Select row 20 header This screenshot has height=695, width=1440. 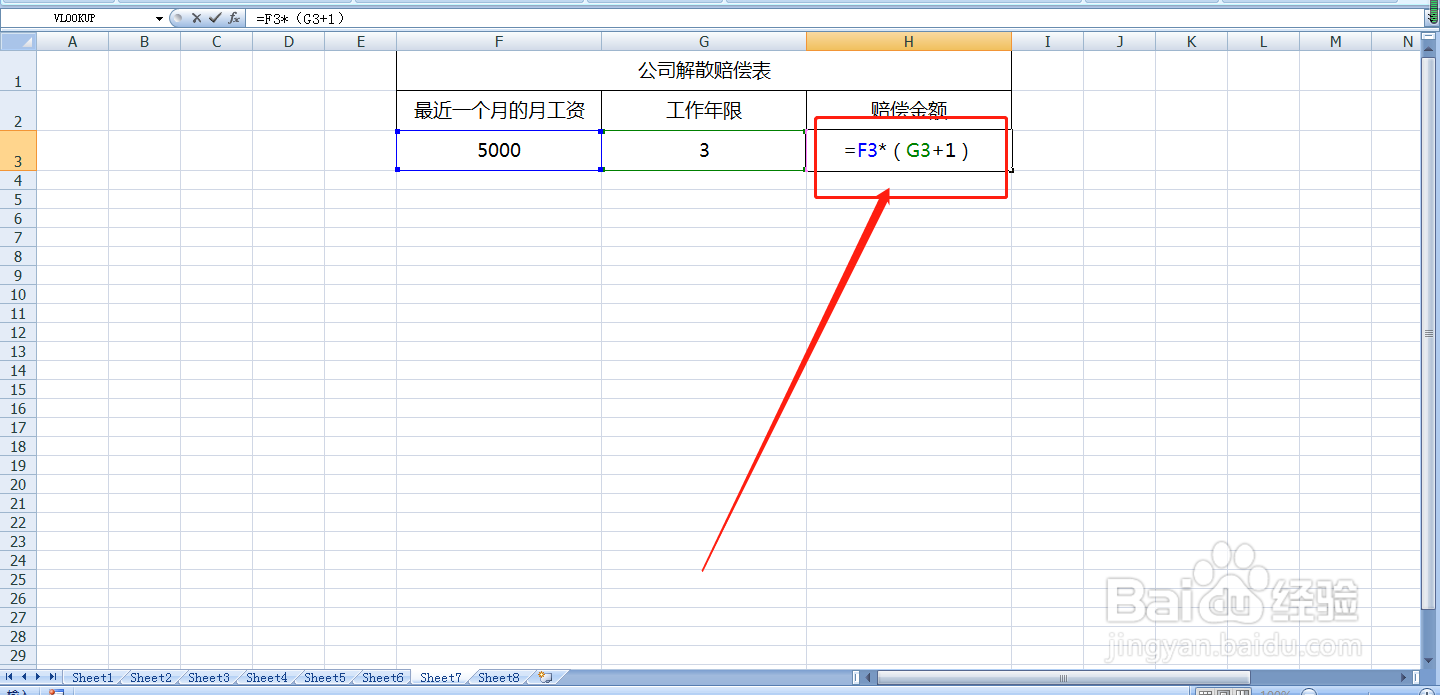pyautogui.click(x=18, y=485)
